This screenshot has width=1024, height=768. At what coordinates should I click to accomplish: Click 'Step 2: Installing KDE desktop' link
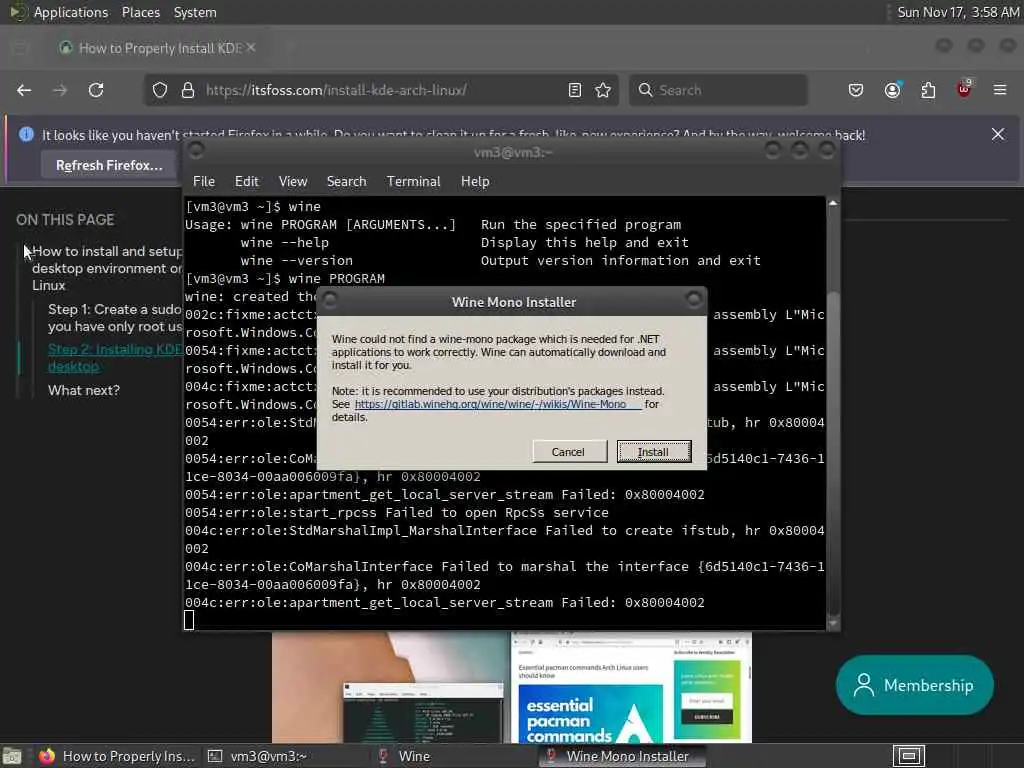coord(115,358)
